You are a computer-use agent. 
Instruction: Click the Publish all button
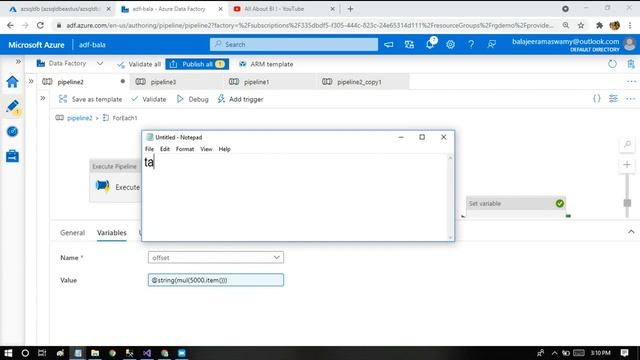point(197,64)
